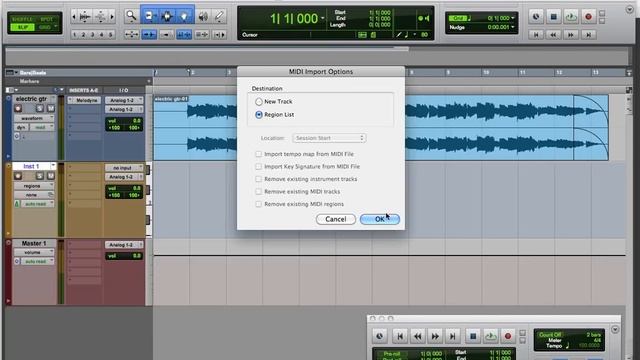640x360 pixels.
Task: Open the Grid value dropdown
Action: [513, 18]
